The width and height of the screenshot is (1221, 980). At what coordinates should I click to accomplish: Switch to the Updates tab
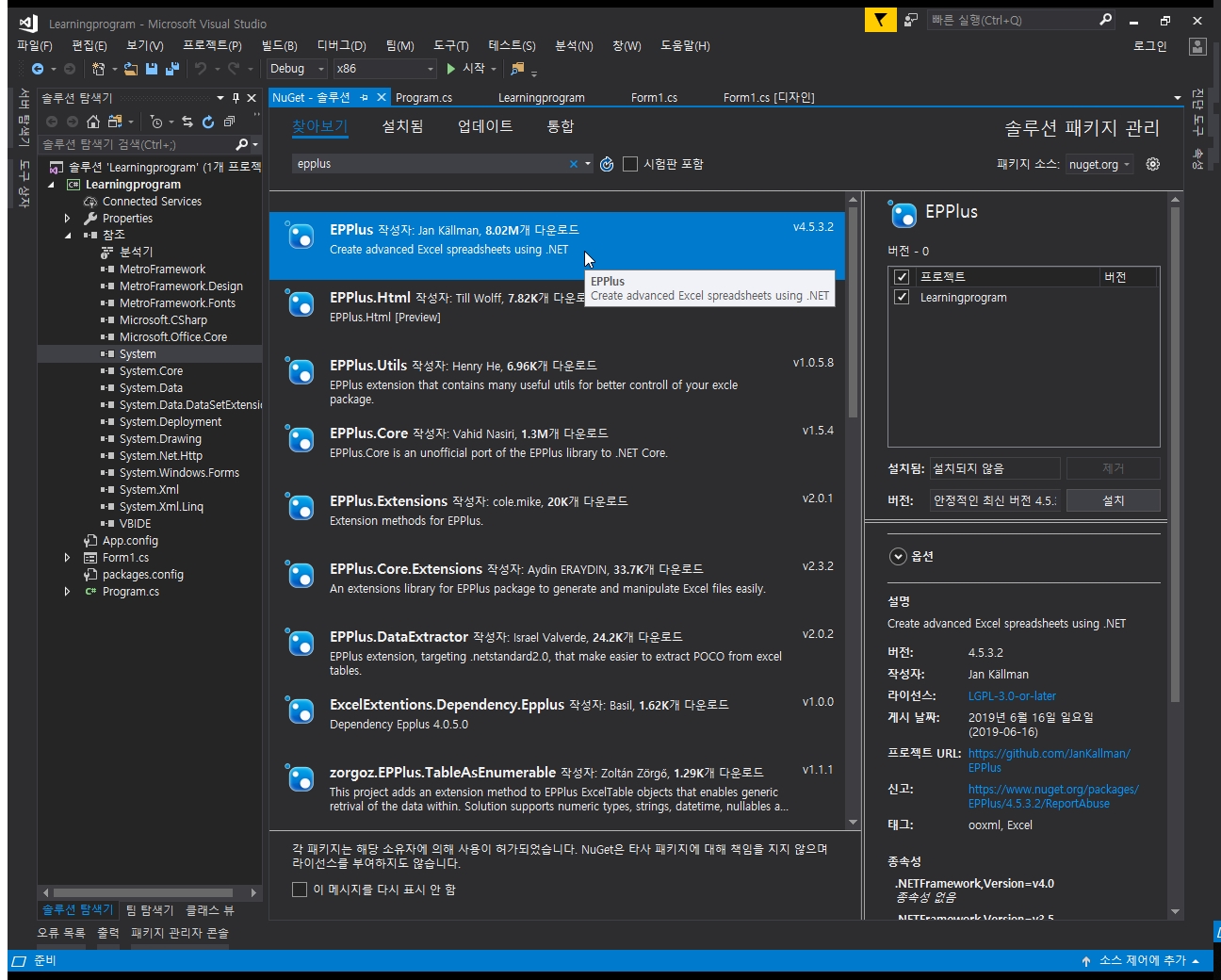[x=485, y=126]
